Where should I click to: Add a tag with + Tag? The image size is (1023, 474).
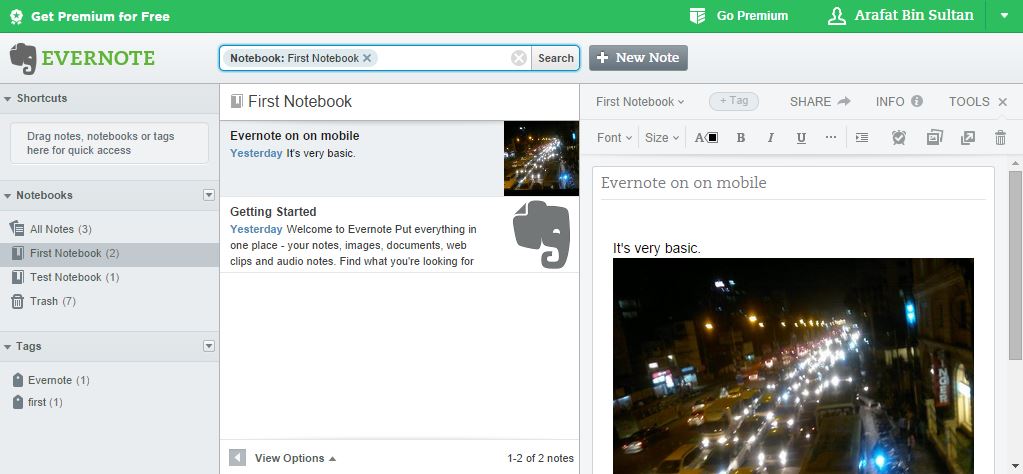click(733, 101)
